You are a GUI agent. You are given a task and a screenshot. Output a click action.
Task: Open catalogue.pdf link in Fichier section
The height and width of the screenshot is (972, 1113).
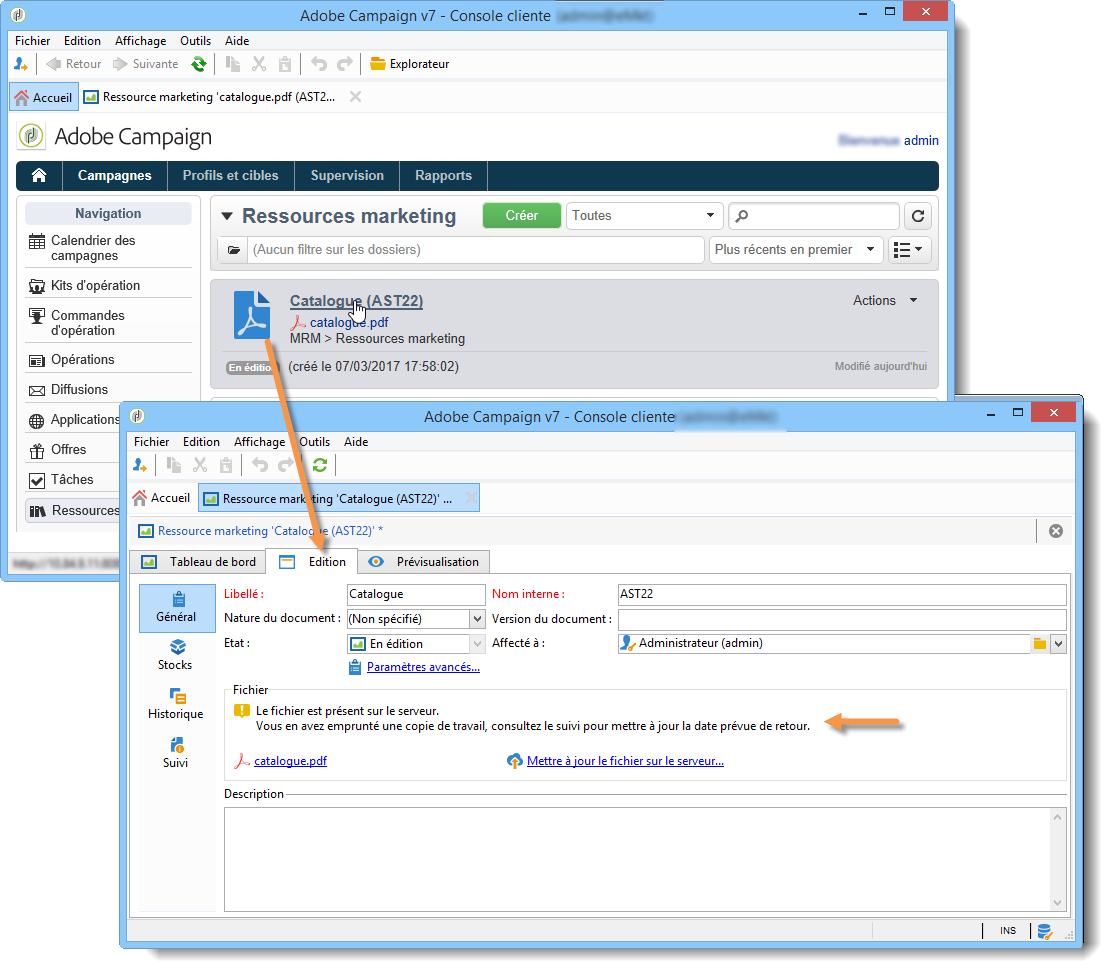pyautogui.click(x=290, y=761)
